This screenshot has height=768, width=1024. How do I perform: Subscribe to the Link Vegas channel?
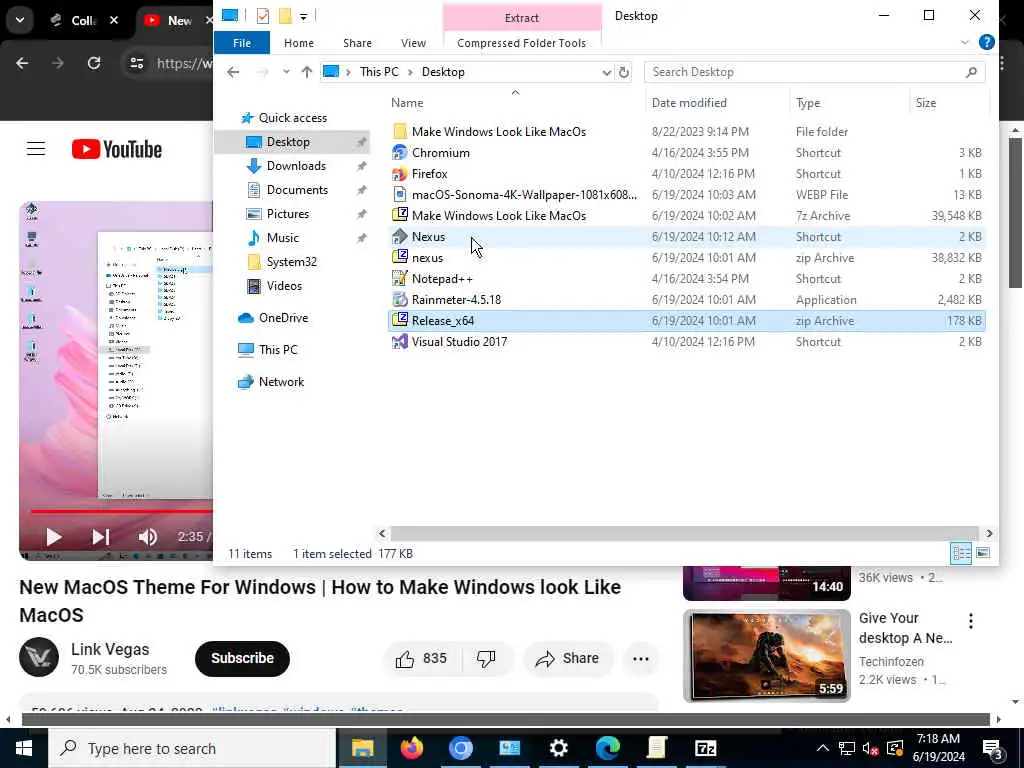click(242, 658)
